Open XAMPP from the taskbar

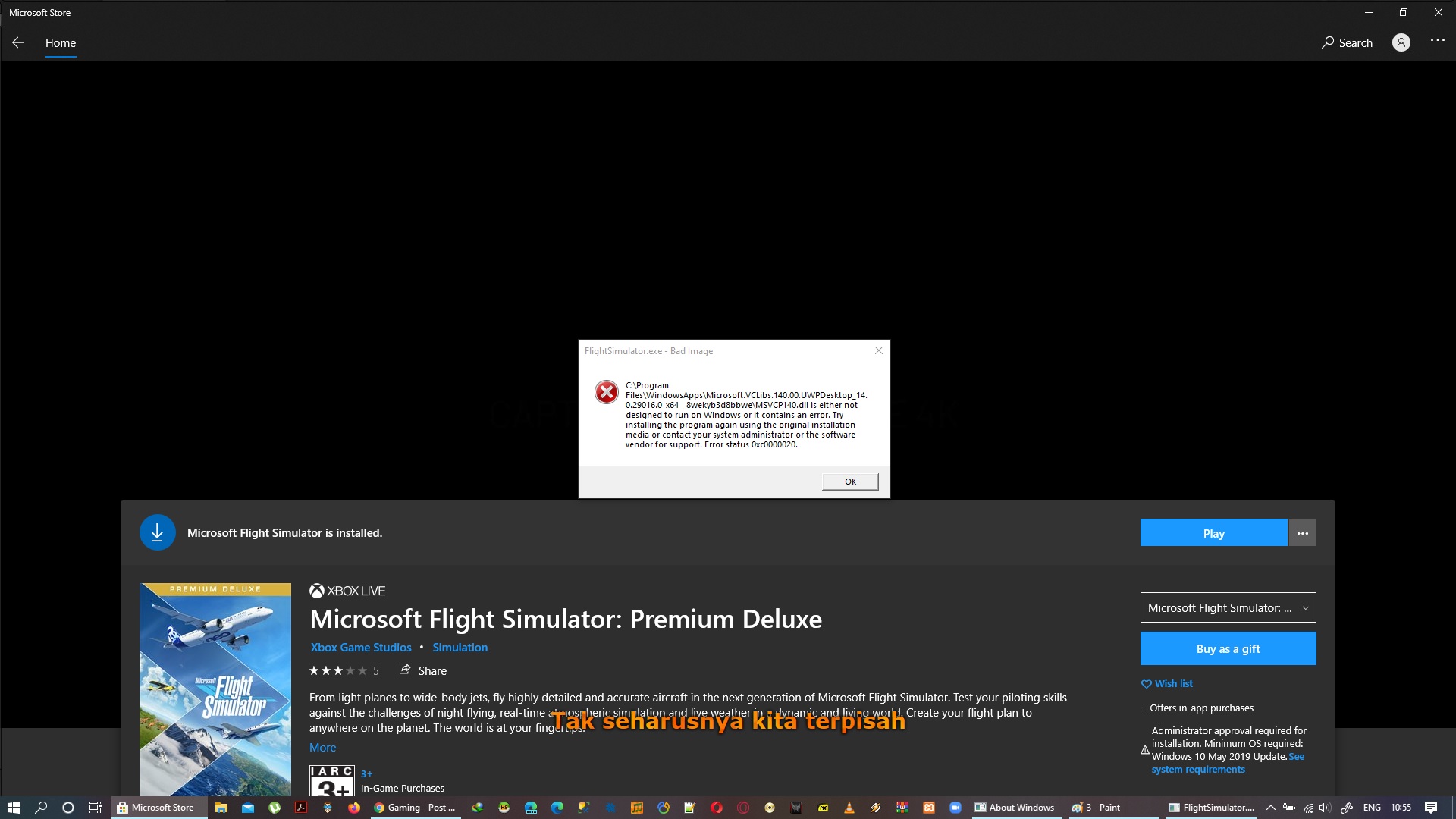click(929, 808)
